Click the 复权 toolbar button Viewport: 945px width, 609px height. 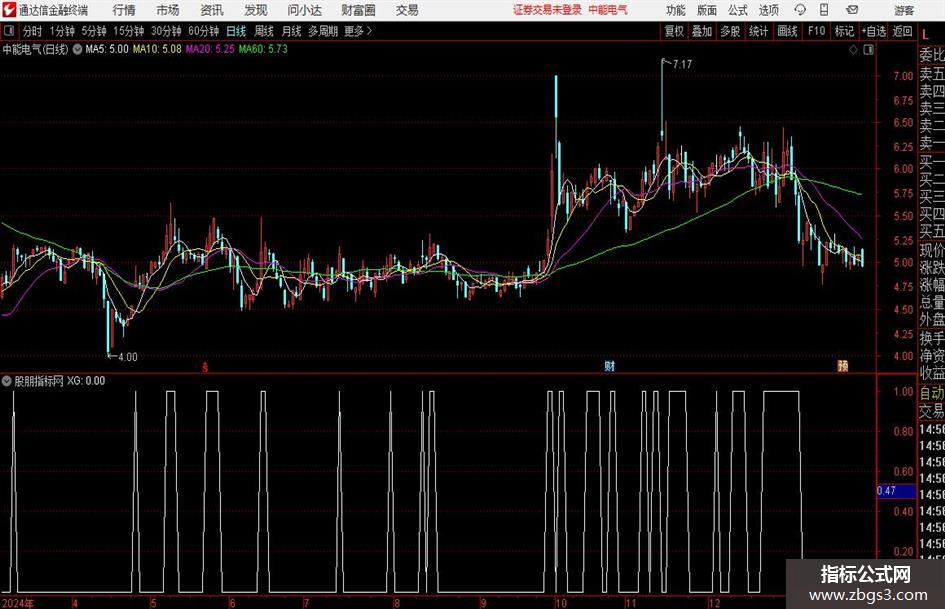pos(674,31)
